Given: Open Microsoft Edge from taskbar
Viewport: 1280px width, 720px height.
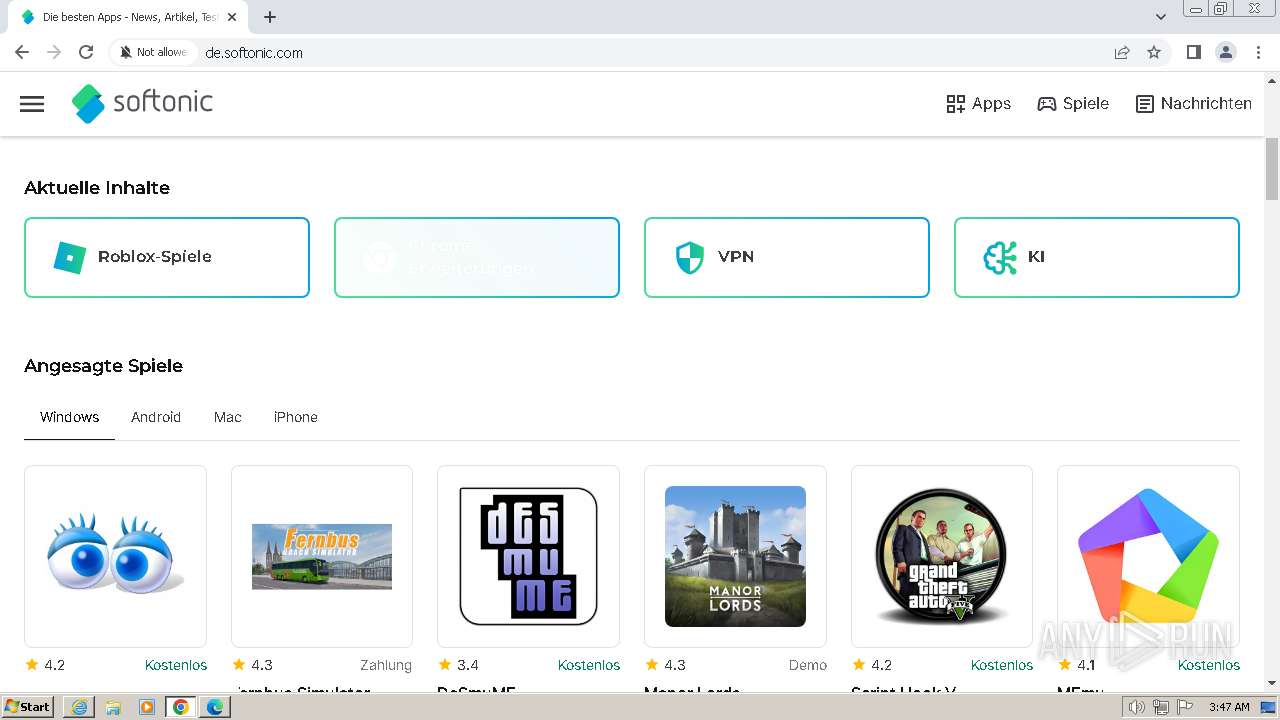Looking at the screenshot, I should 215,707.
